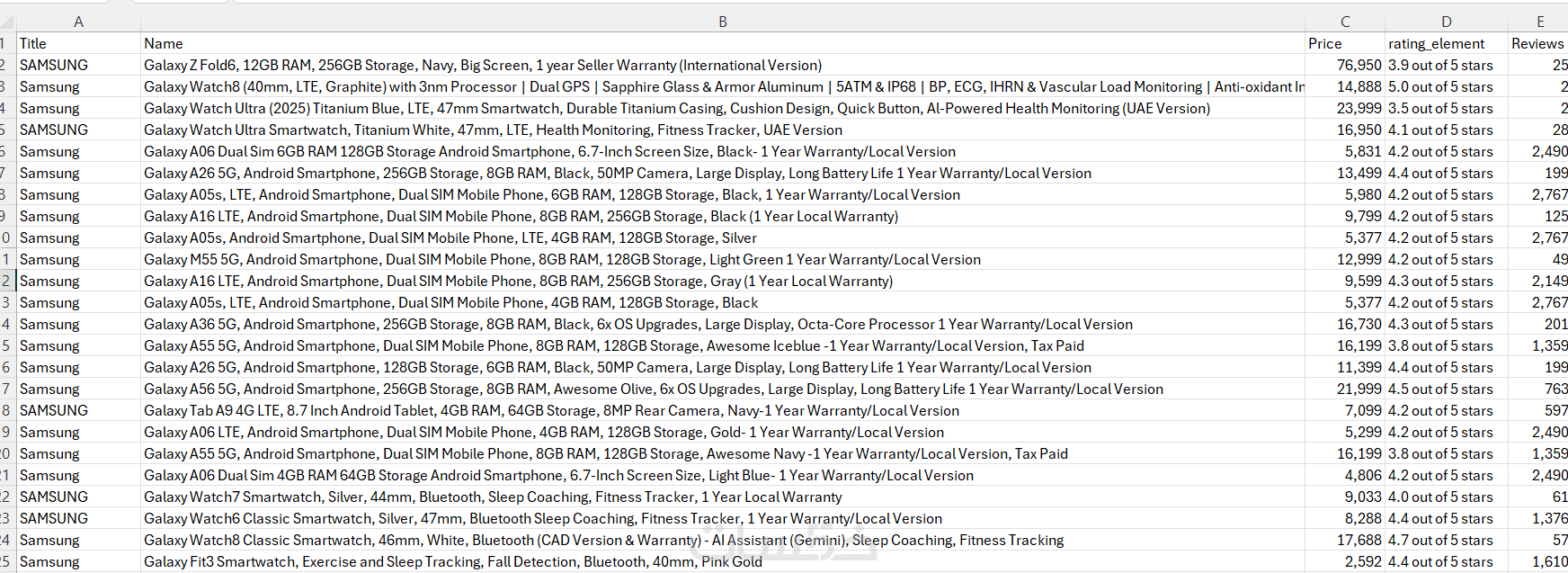The width and height of the screenshot is (1568, 573).
Task: Select Galaxy Watch Ultra Titanium White cell
Action: coord(723,130)
